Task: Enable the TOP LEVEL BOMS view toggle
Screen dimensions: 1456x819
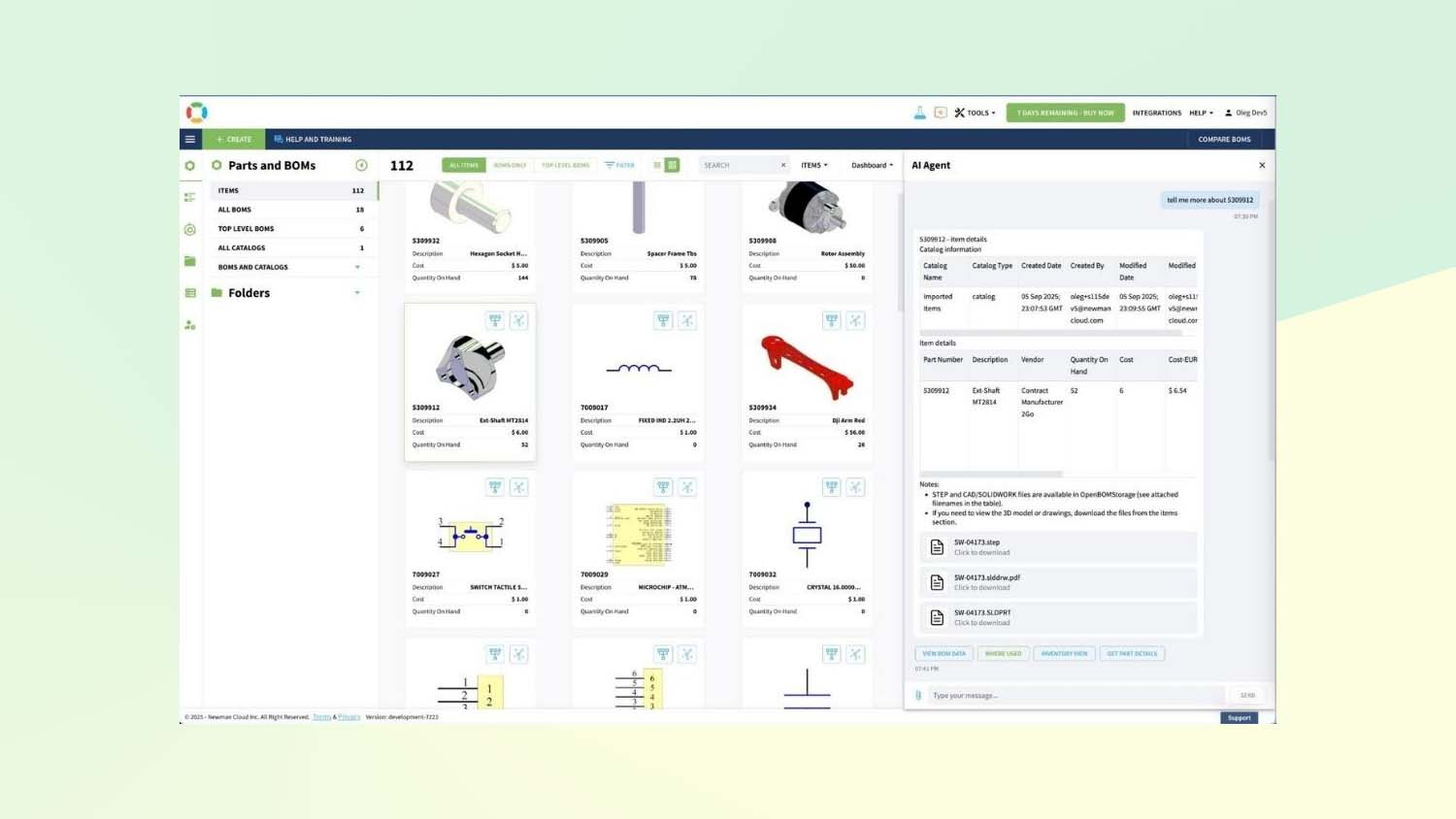Action: [566, 165]
